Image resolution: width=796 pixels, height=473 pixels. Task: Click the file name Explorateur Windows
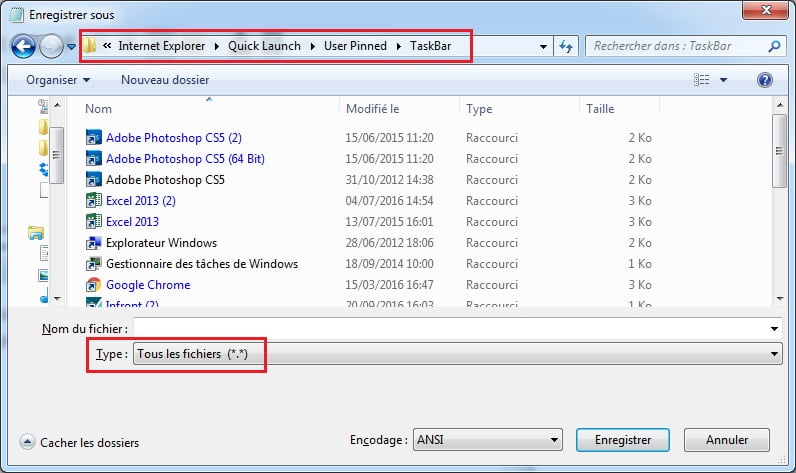tap(161, 243)
